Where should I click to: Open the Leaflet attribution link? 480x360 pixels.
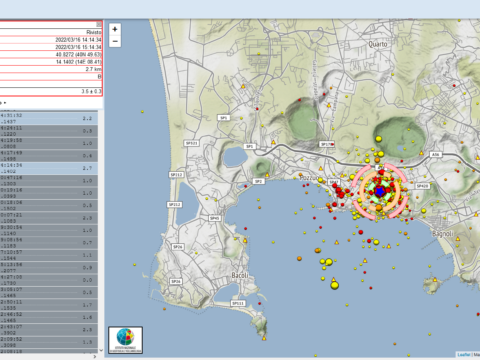tap(464, 355)
